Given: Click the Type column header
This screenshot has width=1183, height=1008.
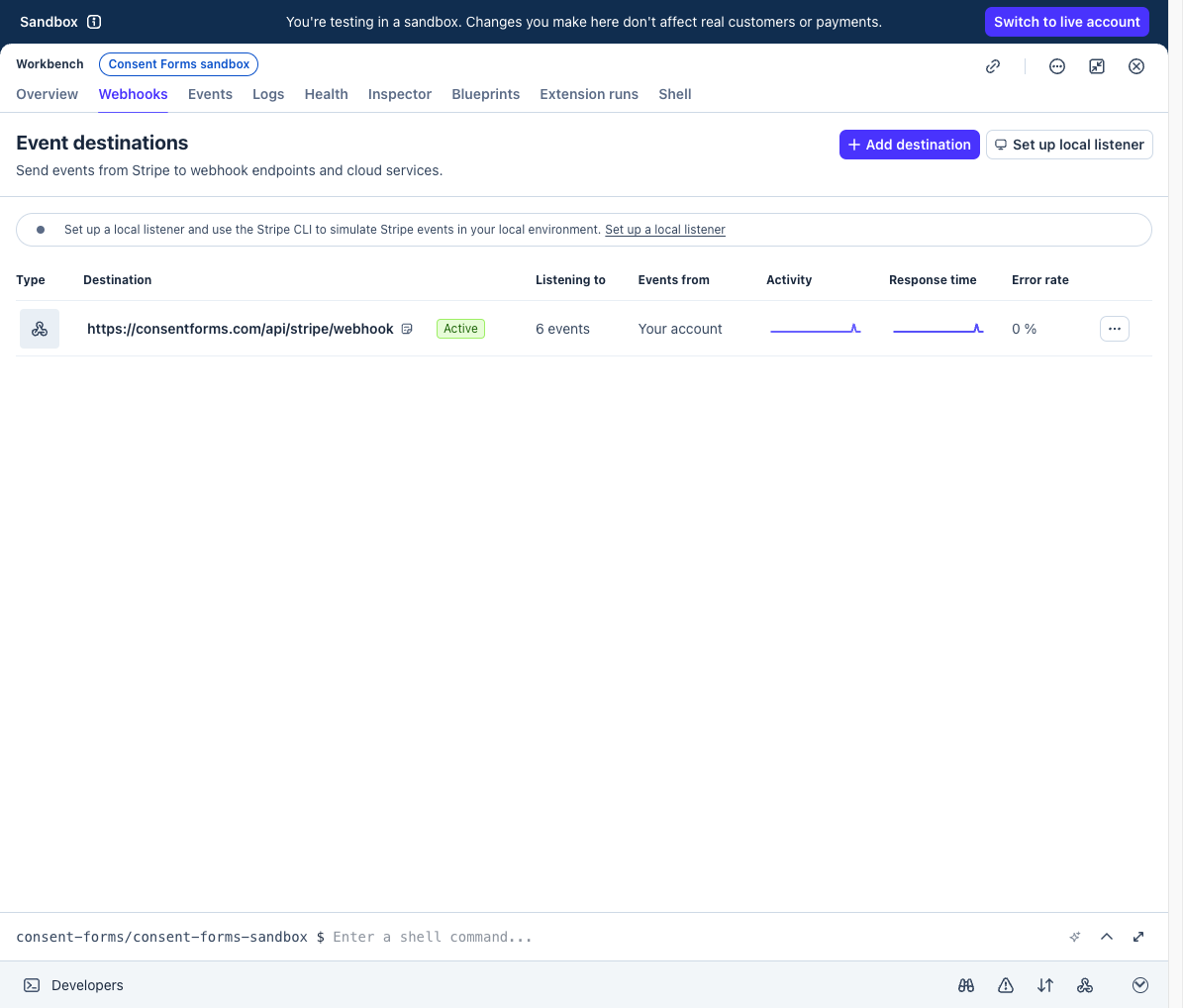Looking at the screenshot, I should click(x=30, y=280).
